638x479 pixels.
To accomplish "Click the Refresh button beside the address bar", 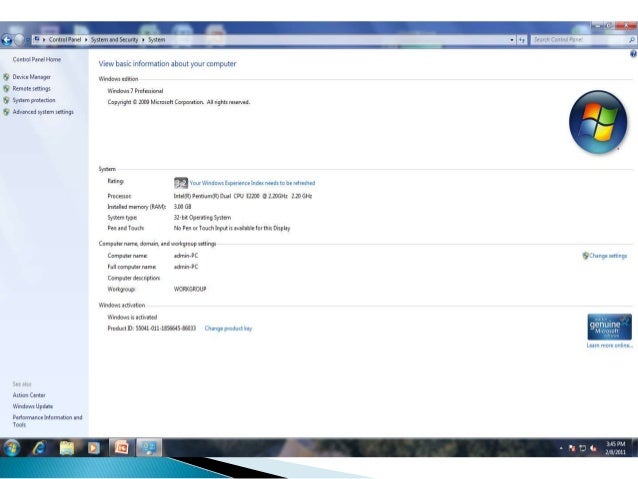I will [522, 40].
